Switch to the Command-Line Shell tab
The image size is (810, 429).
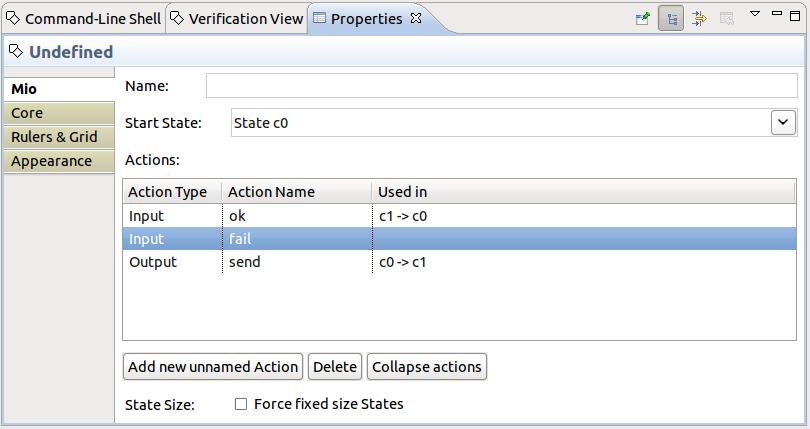point(84,19)
